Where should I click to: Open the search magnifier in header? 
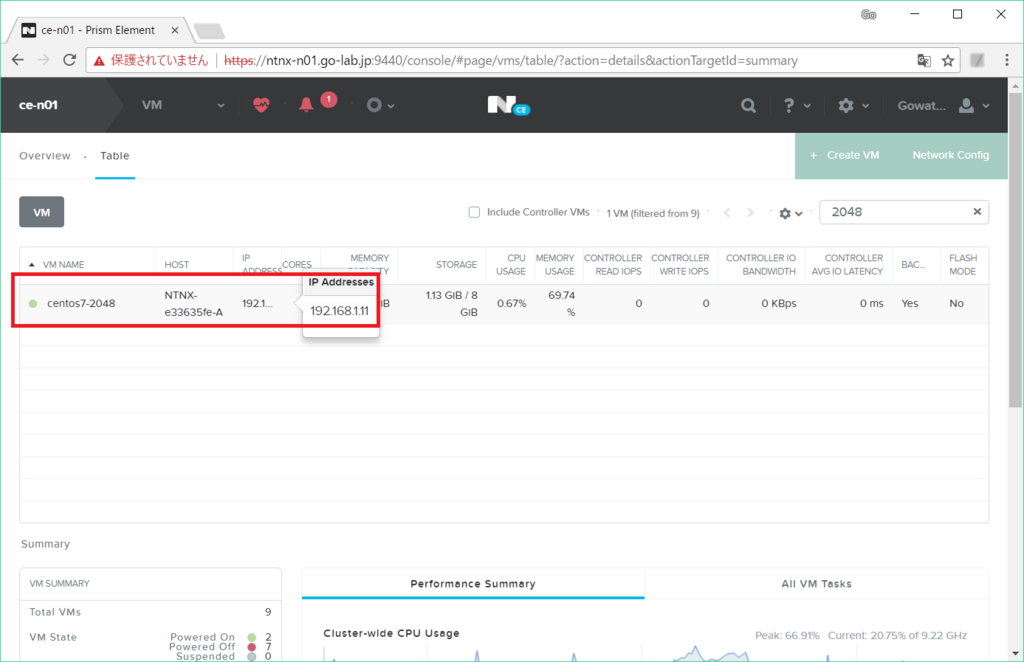748,105
